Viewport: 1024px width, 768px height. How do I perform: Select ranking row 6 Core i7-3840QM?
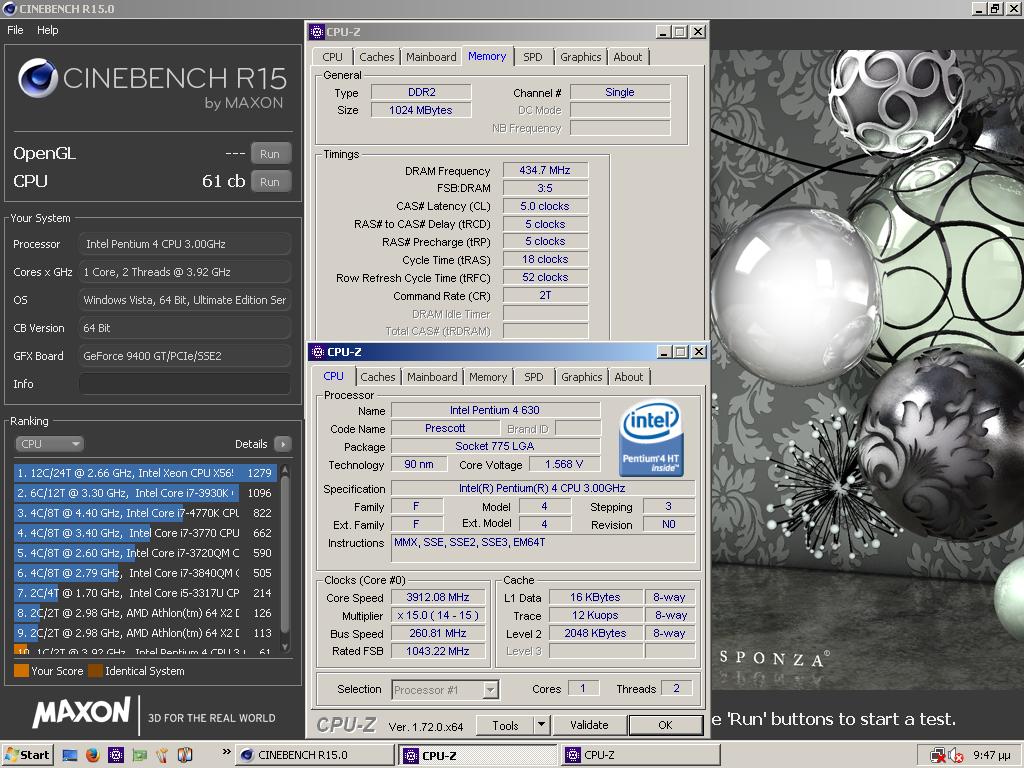(145, 573)
